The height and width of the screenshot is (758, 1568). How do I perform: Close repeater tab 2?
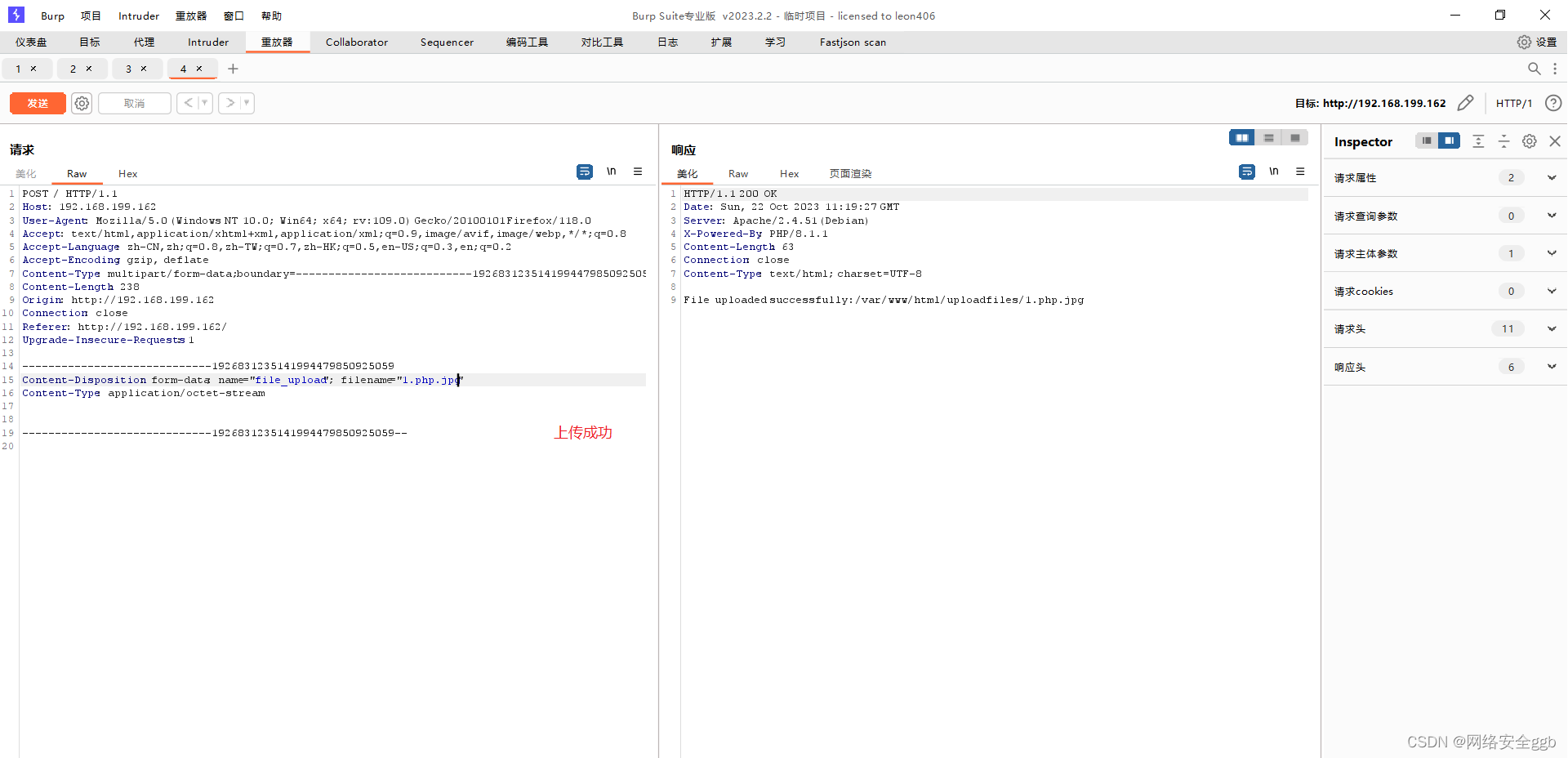click(x=89, y=69)
